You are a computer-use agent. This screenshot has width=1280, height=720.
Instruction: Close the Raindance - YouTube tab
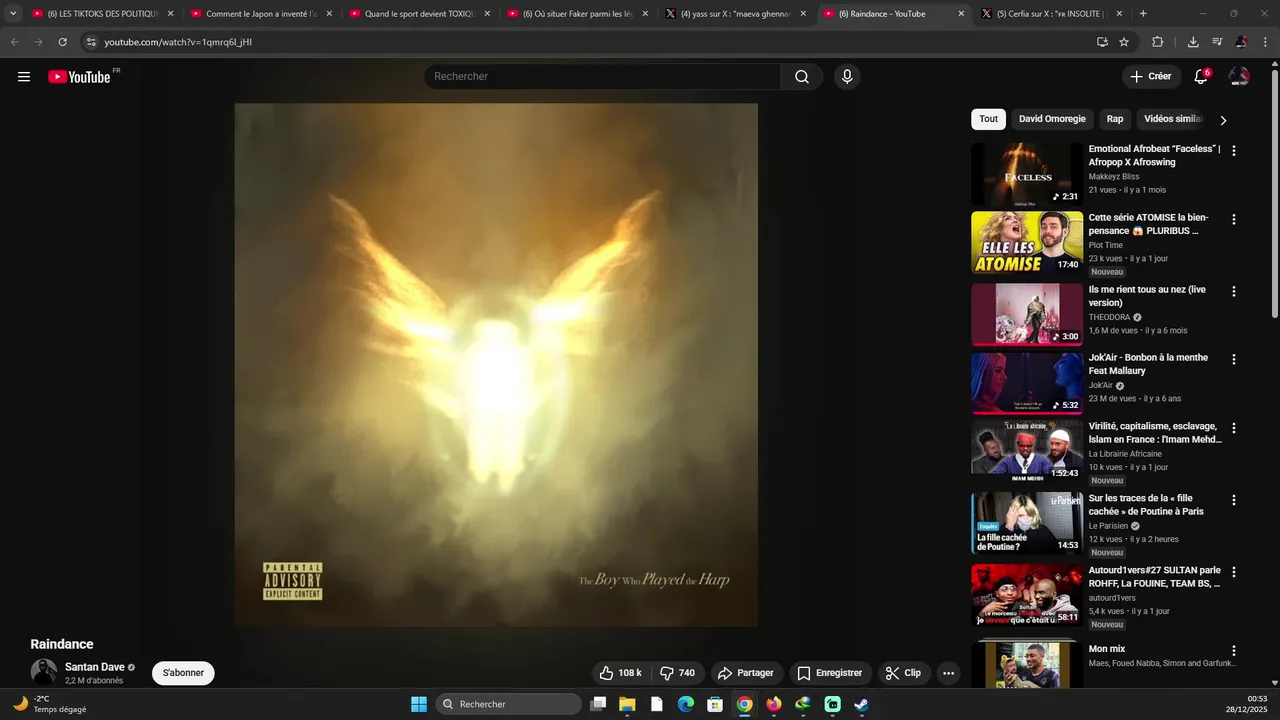tap(961, 14)
